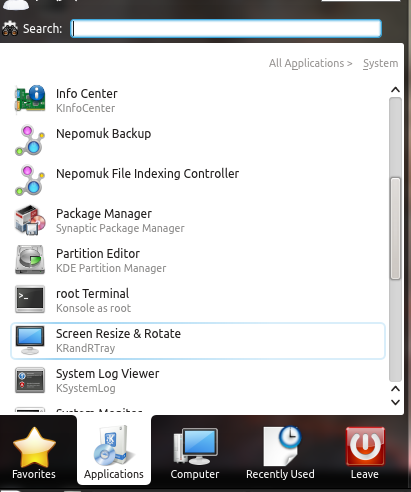Click the Applications tab icon

click(x=114, y=446)
